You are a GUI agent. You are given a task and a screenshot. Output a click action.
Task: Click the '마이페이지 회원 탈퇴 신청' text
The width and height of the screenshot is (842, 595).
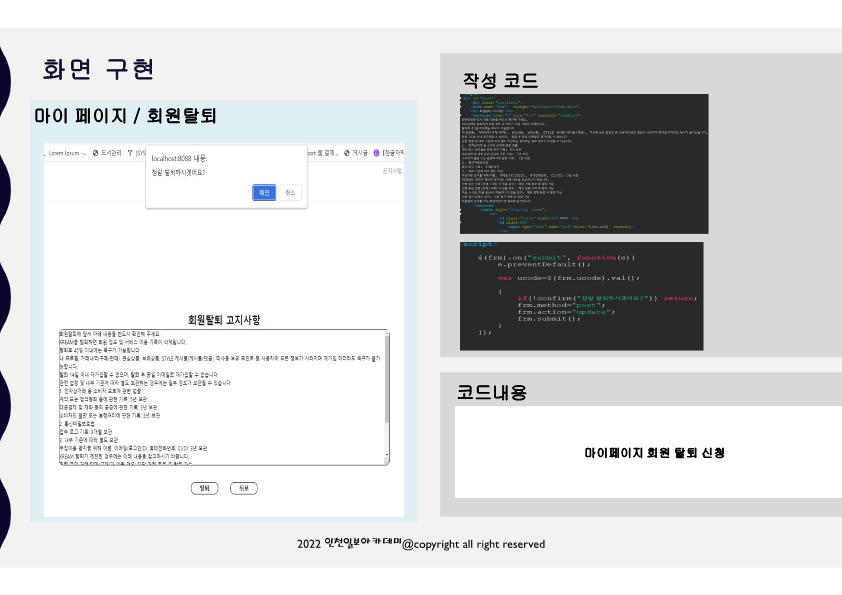[655, 453]
